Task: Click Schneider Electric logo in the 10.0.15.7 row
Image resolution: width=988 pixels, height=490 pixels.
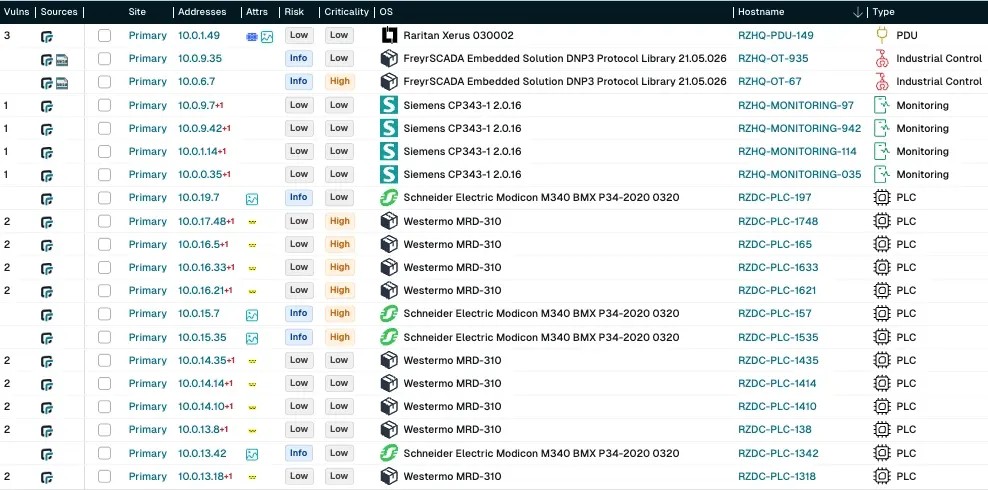Action: 390,314
